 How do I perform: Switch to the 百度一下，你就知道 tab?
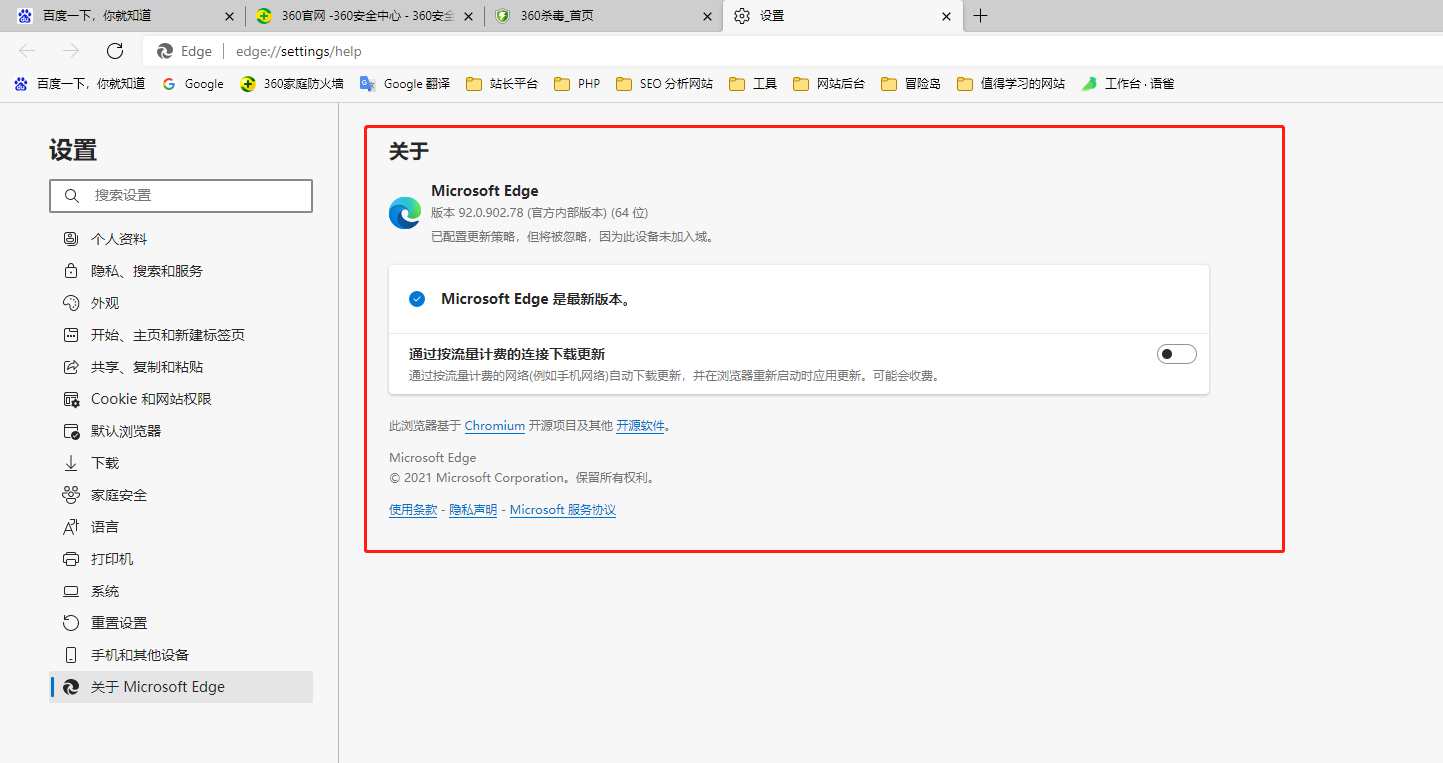(120, 16)
